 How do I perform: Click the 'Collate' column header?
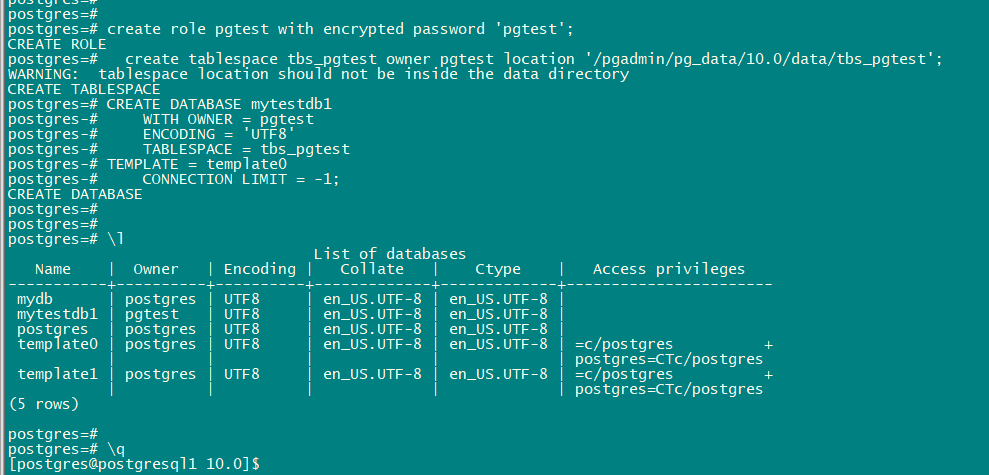(x=372, y=269)
